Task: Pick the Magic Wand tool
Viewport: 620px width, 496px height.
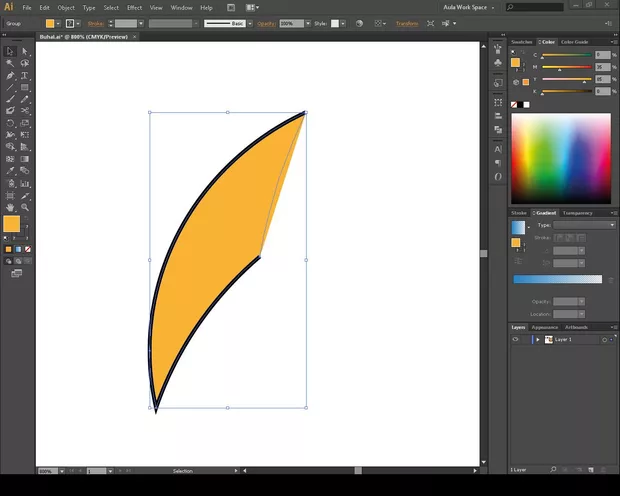Action: click(x=10, y=63)
